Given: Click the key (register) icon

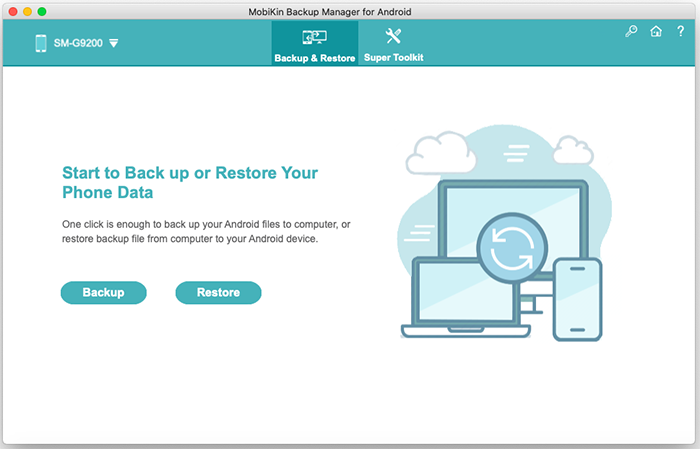Looking at the screenshot, I should click(x=631, y=31).
